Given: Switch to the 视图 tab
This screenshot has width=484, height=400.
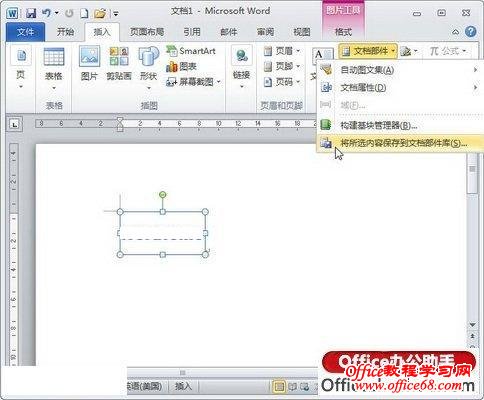Looking at the screenshot, I should point(302,32).
